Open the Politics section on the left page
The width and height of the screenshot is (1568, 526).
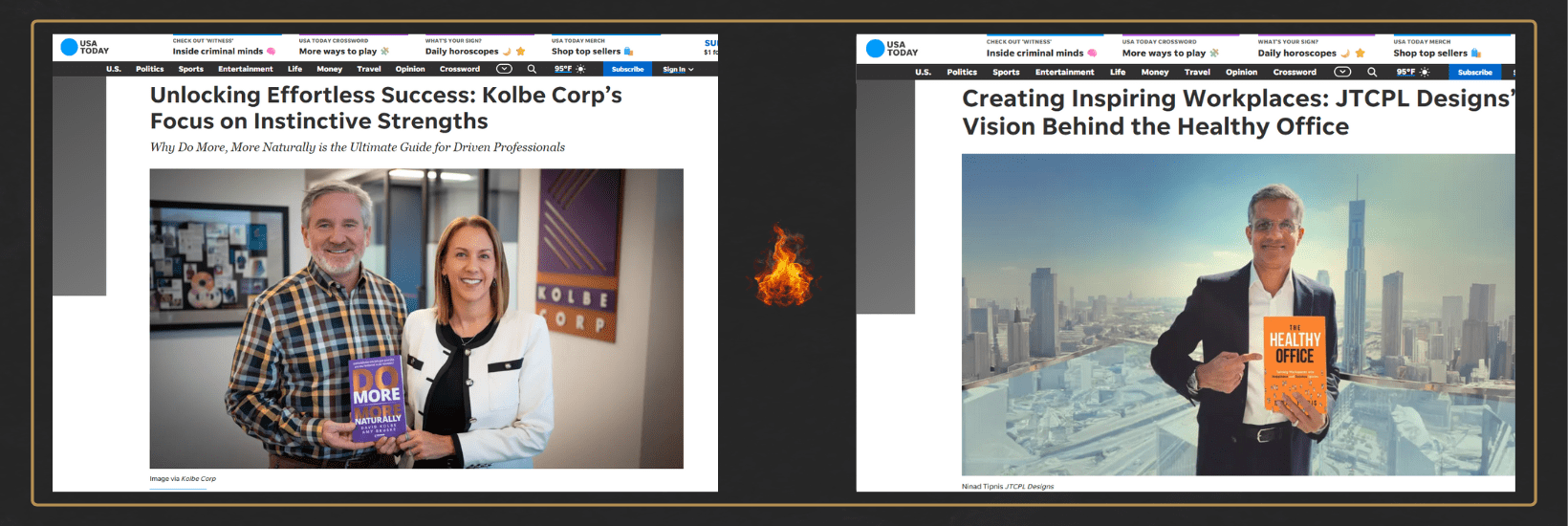point(150,69)
